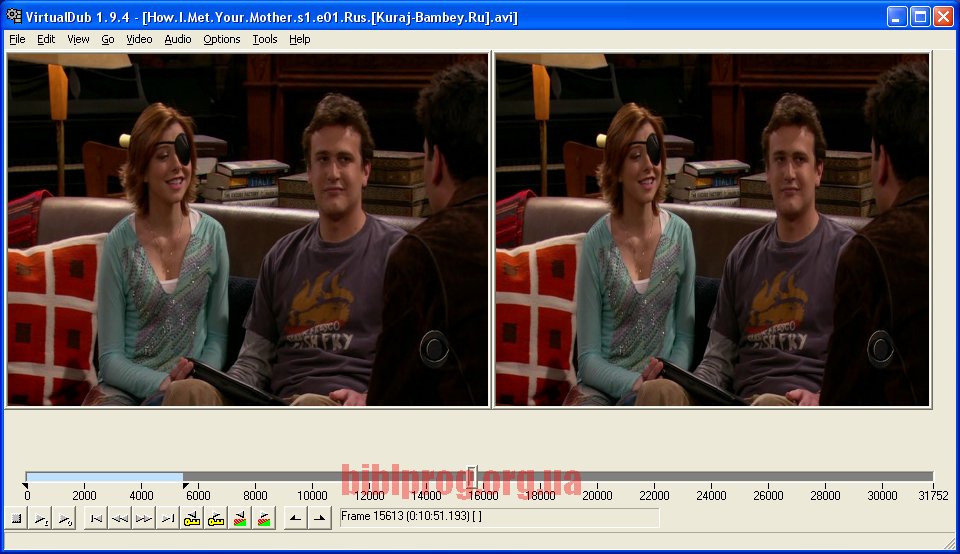Go to previous key frame
960x554 pixels.
[192, 518]
